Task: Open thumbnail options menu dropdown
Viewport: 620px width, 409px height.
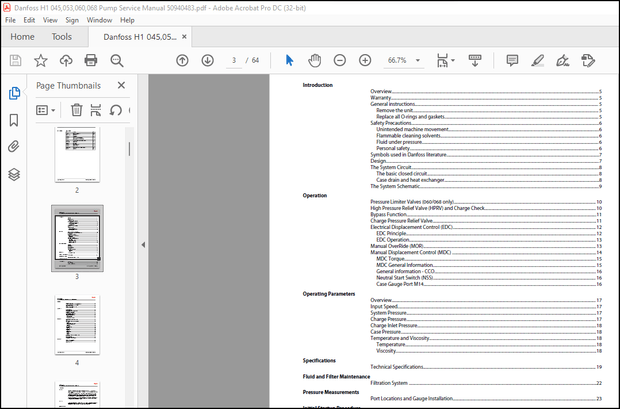Action: coord(45,110)
